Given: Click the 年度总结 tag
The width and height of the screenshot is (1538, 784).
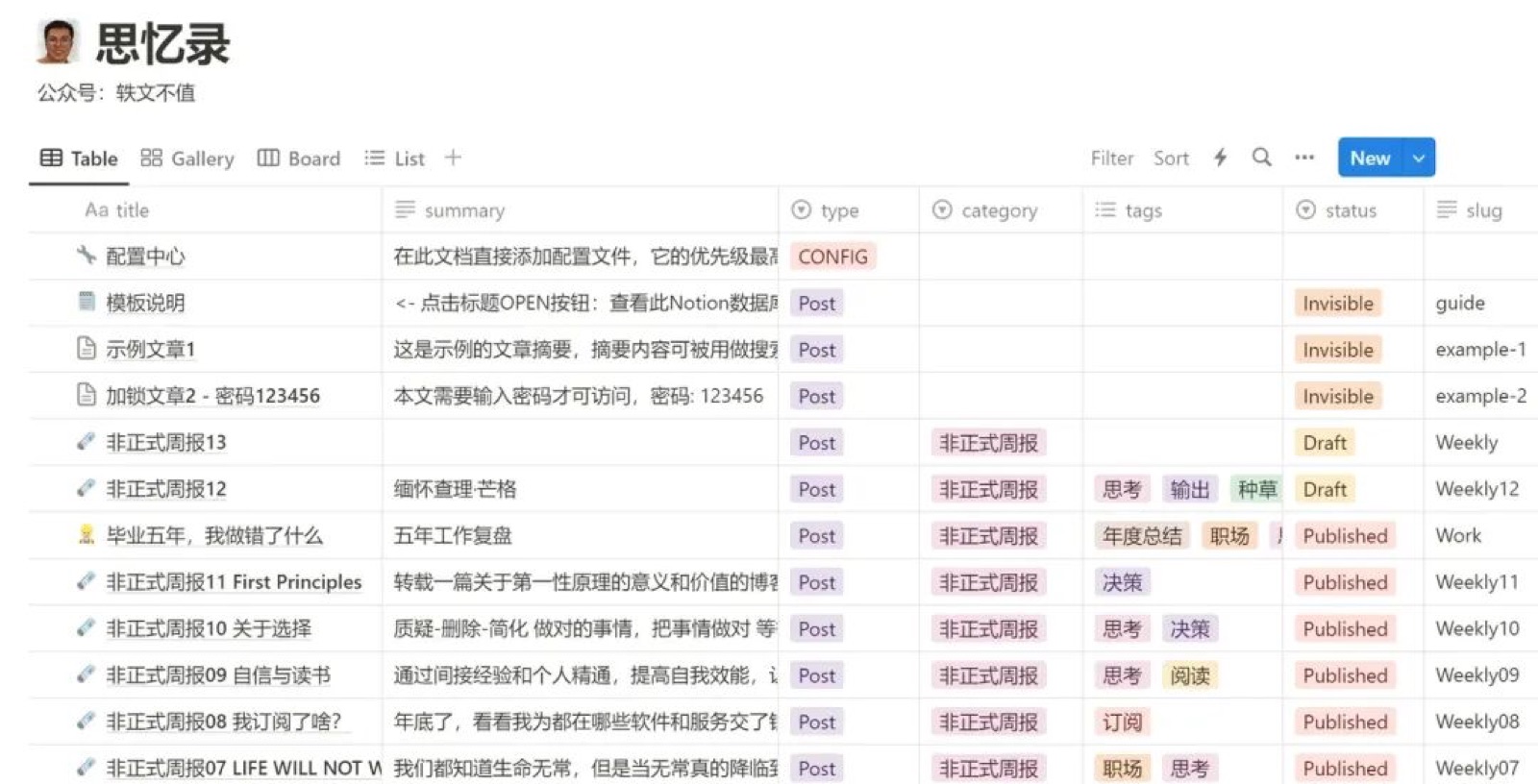Looking at the screenshot, I should coord(1142,535).
